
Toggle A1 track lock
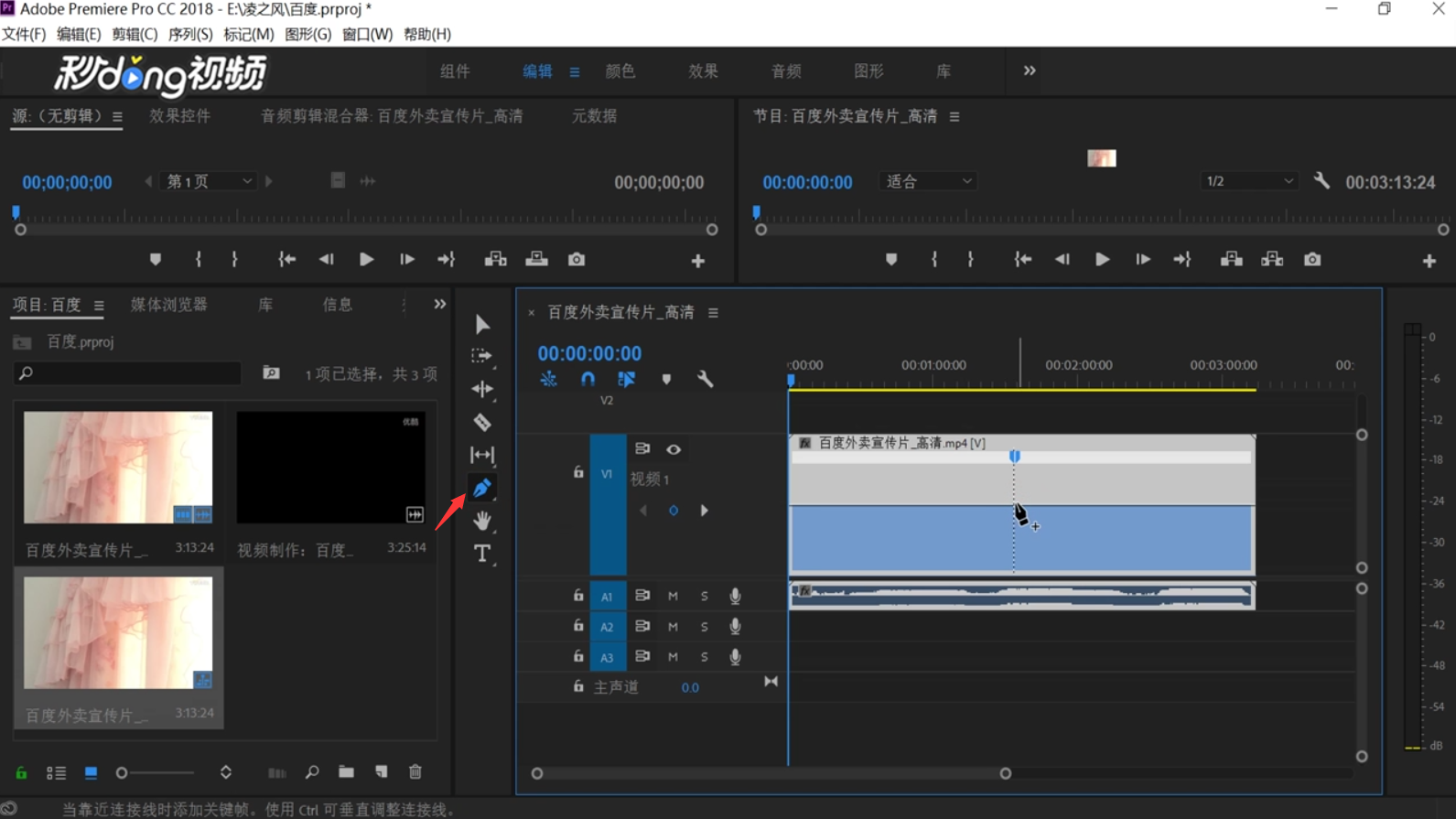(578, 596)
